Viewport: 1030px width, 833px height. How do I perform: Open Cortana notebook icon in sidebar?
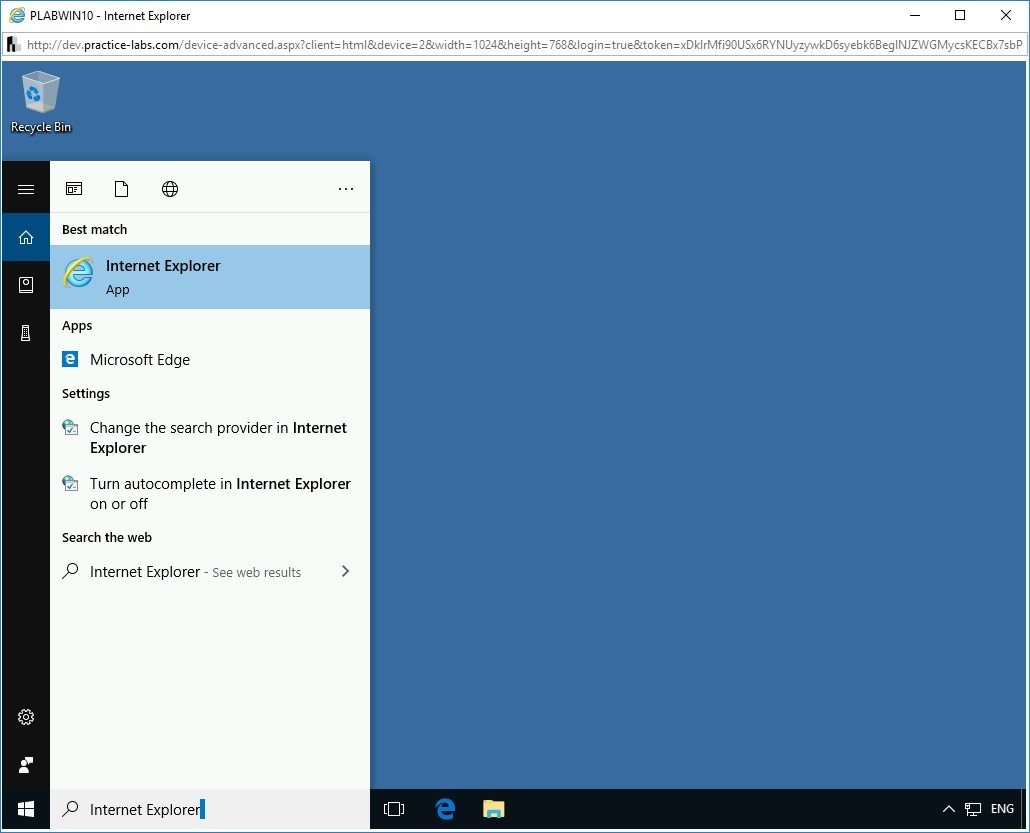pyautogui.click(x=25, y=284)
